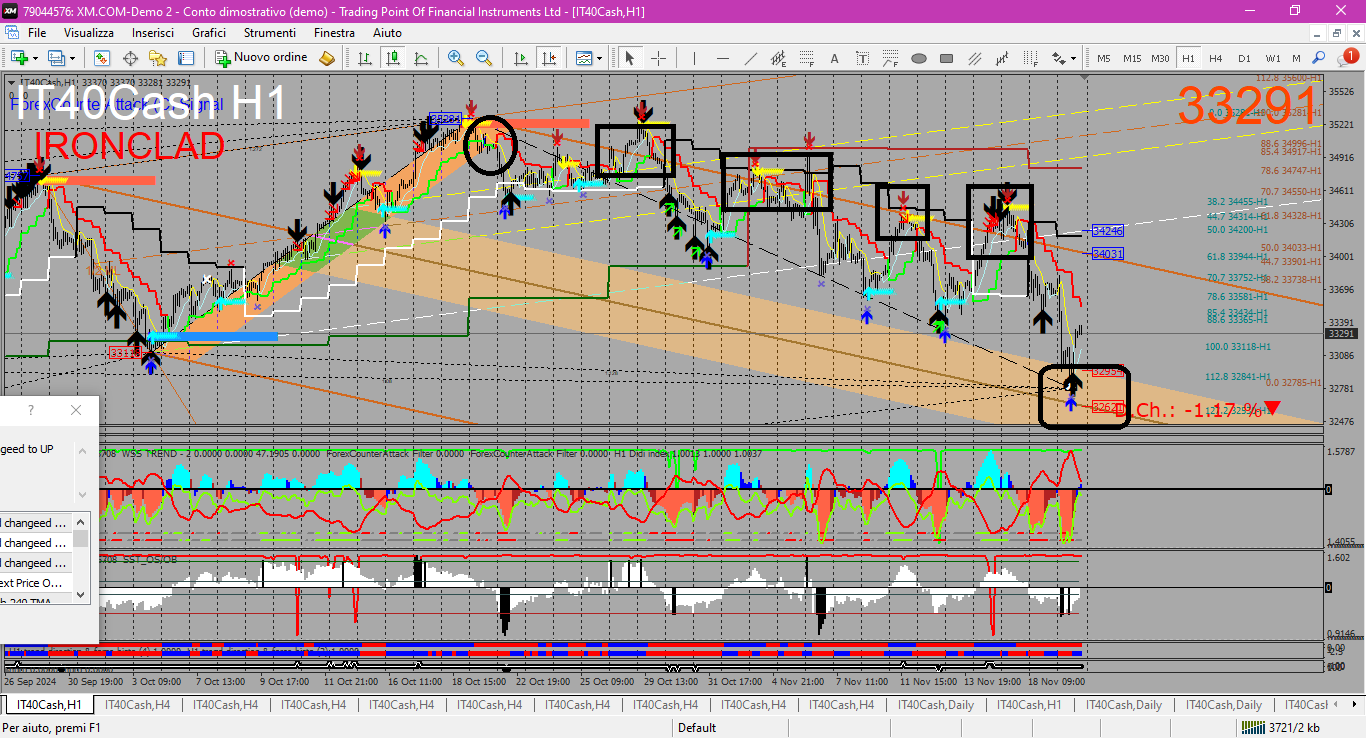
Task: Expand the templates dropdown arrow
Action: [x=599, y=58]
